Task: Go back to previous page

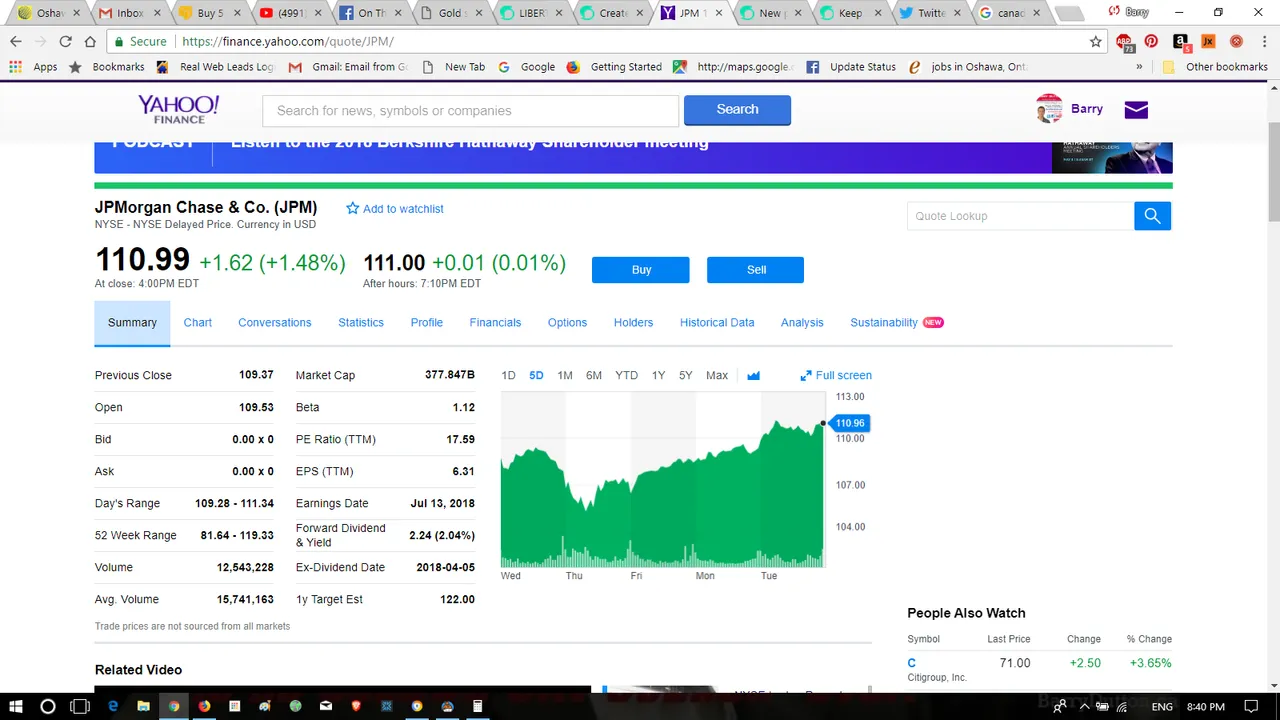Action: pos(16,42)
